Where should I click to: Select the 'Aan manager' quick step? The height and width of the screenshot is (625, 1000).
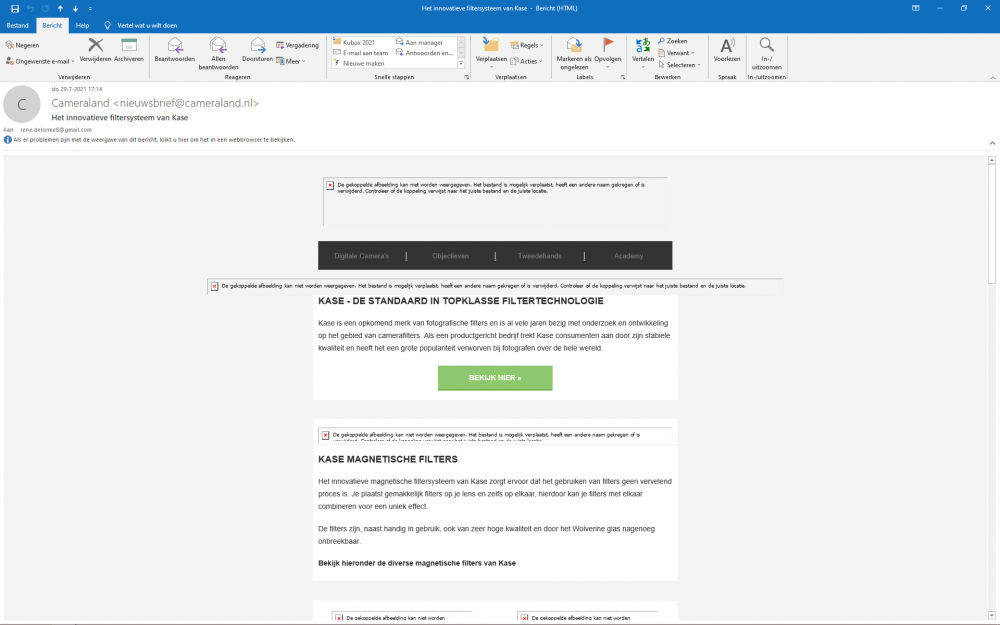coord(419,42)
